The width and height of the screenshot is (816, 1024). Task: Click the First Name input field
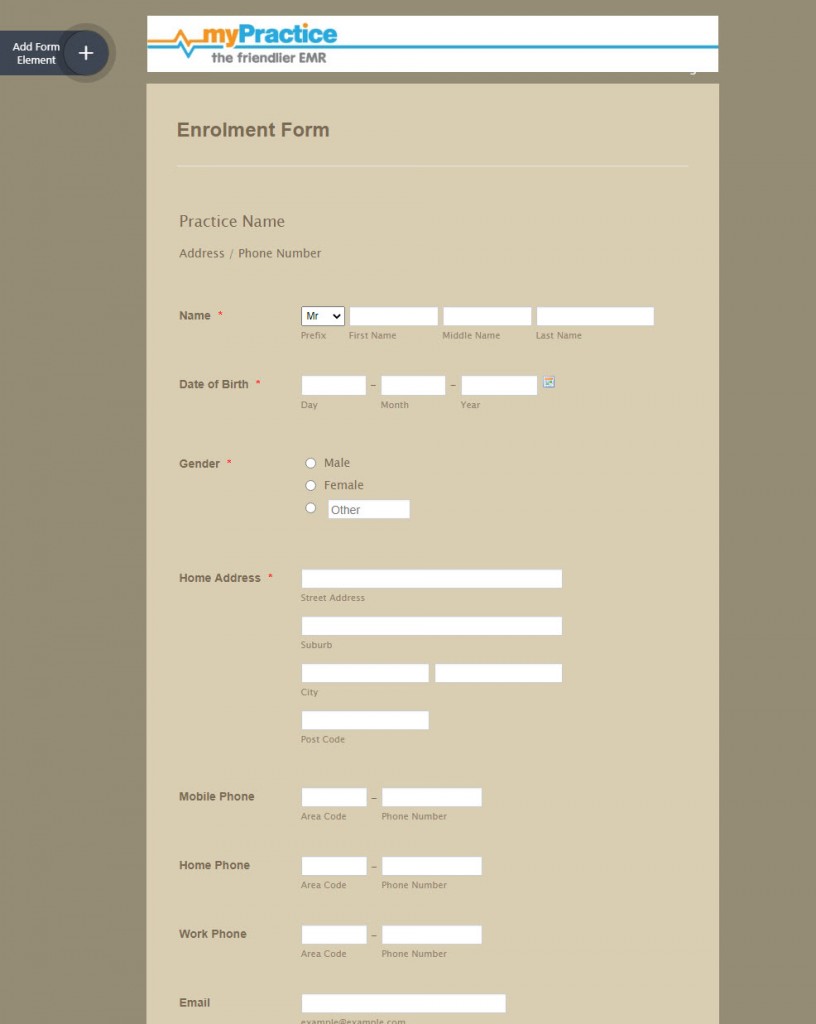coord(394,316)
